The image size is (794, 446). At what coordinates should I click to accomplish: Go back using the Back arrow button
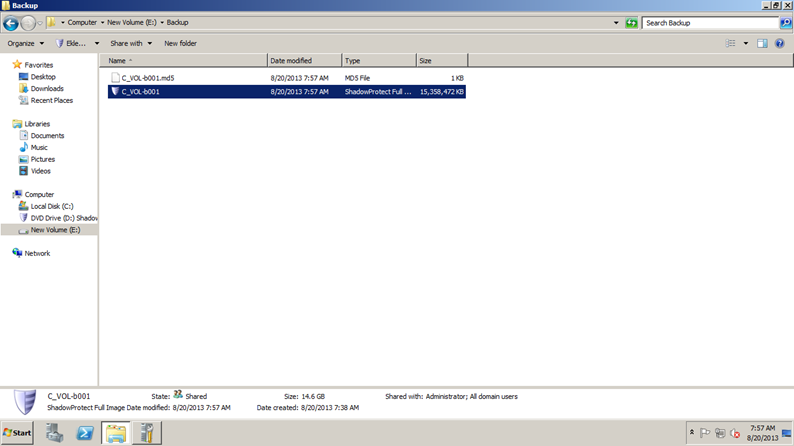coord(11,23)
